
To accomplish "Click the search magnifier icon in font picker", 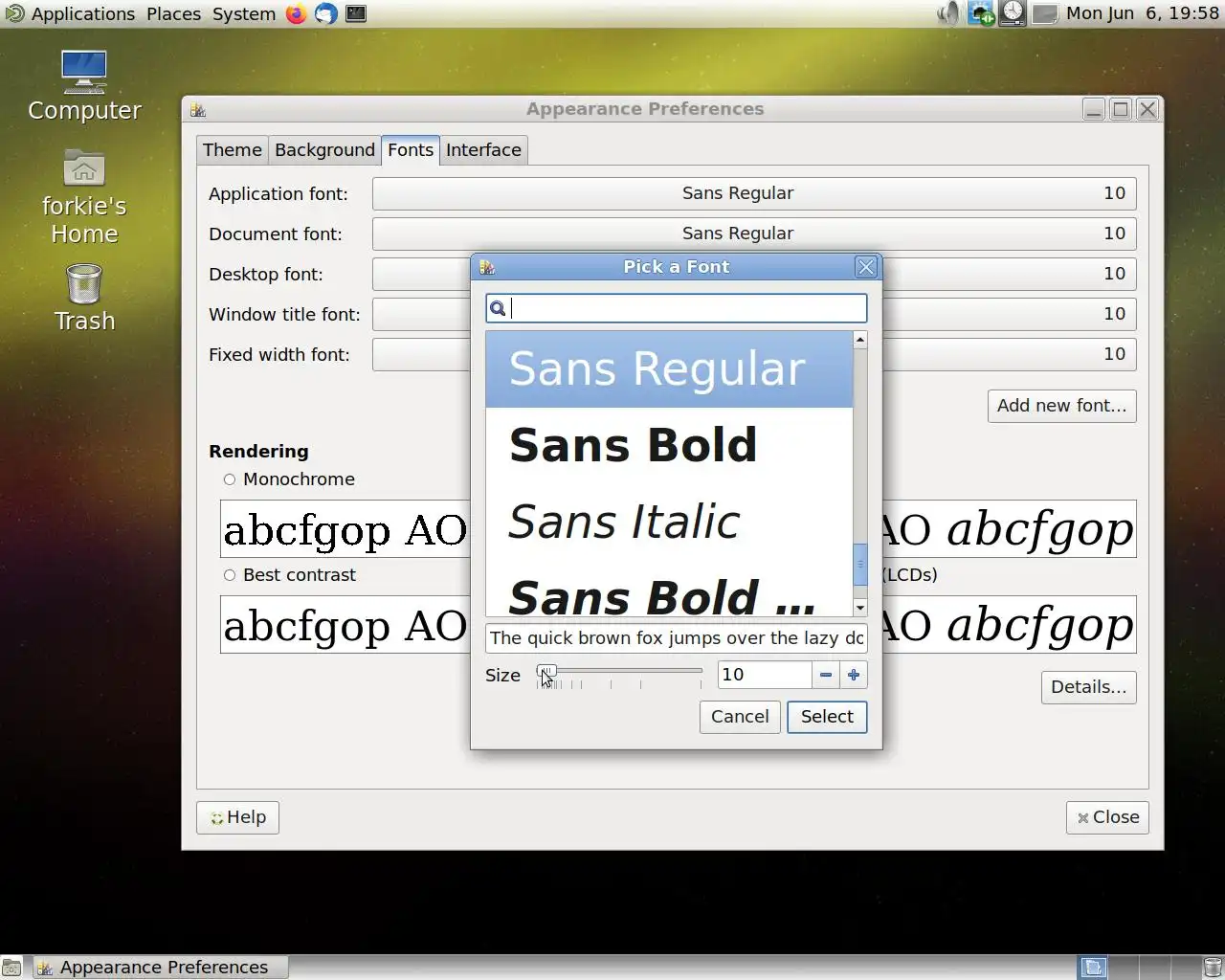I will pyautogui.click(x=498, y=308).
